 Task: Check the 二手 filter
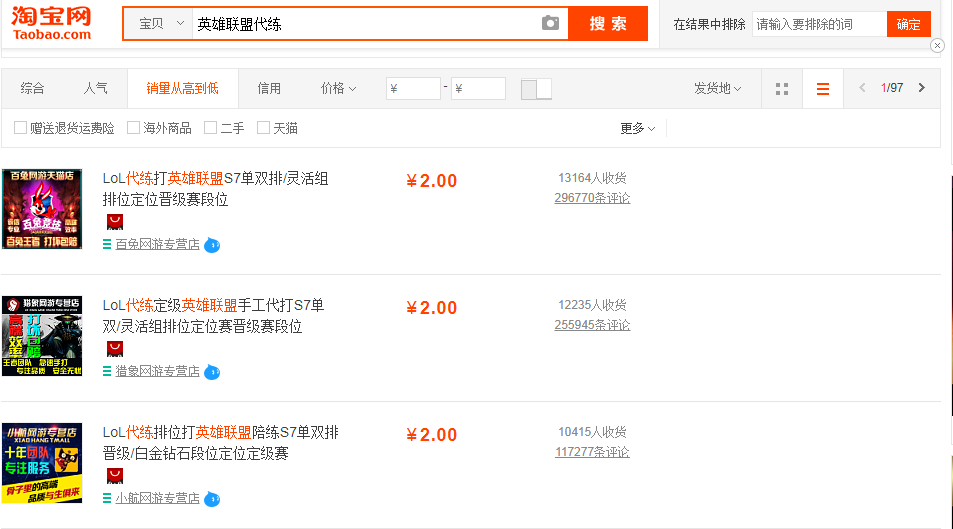click(x=210, y=128)
